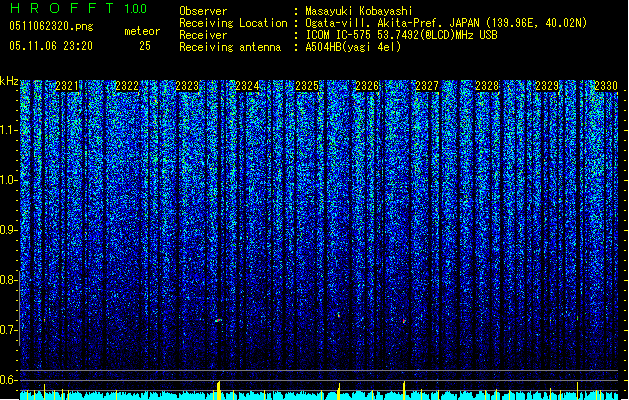Click the 1.0 kHz axis label
Image resolution: width=629 pixels, height=400 pixels.
pos(9,180)
